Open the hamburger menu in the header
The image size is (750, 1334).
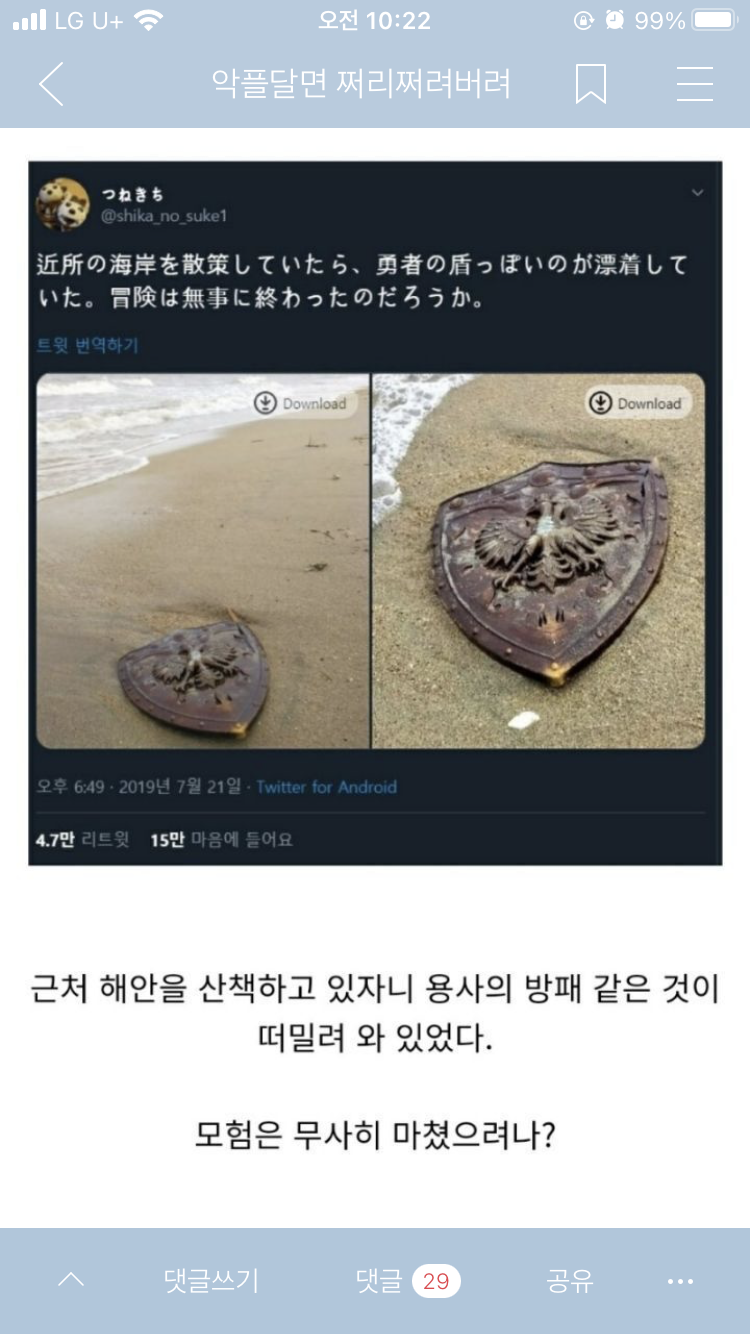click(x=695, y=84)
